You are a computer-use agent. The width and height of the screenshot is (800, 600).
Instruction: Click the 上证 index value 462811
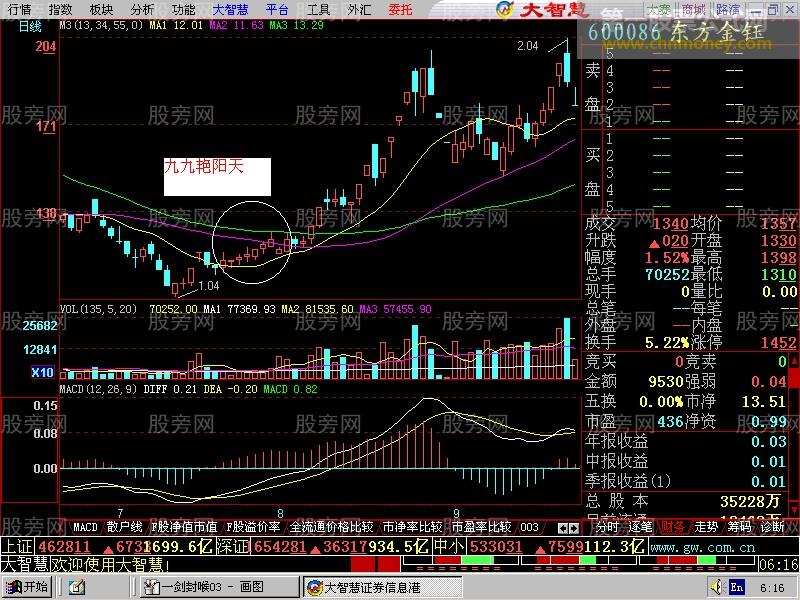tap(64, 547)
